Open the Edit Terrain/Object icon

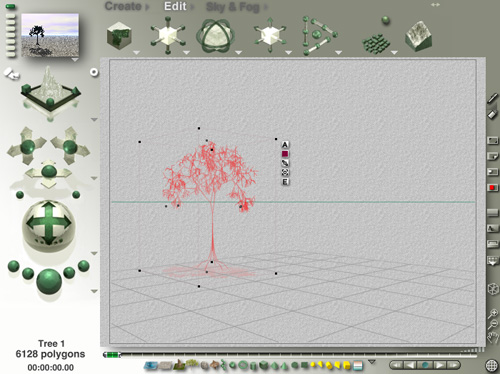[x=418, y=36]
